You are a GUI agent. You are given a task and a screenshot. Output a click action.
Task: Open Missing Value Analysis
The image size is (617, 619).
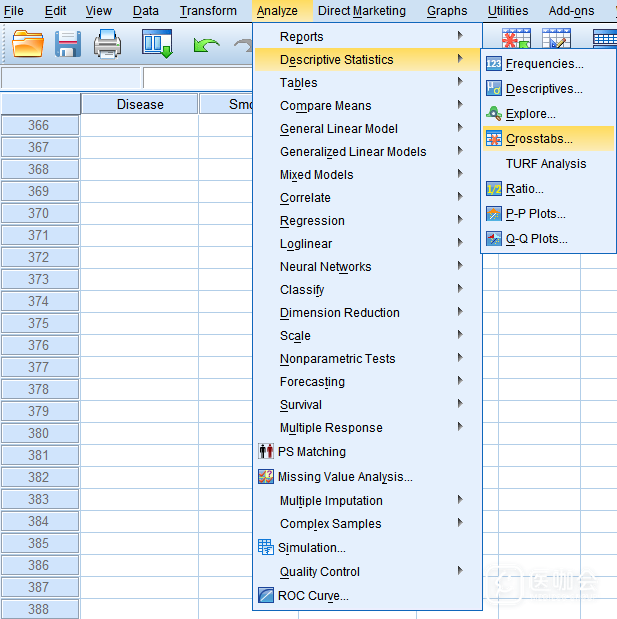344,477
